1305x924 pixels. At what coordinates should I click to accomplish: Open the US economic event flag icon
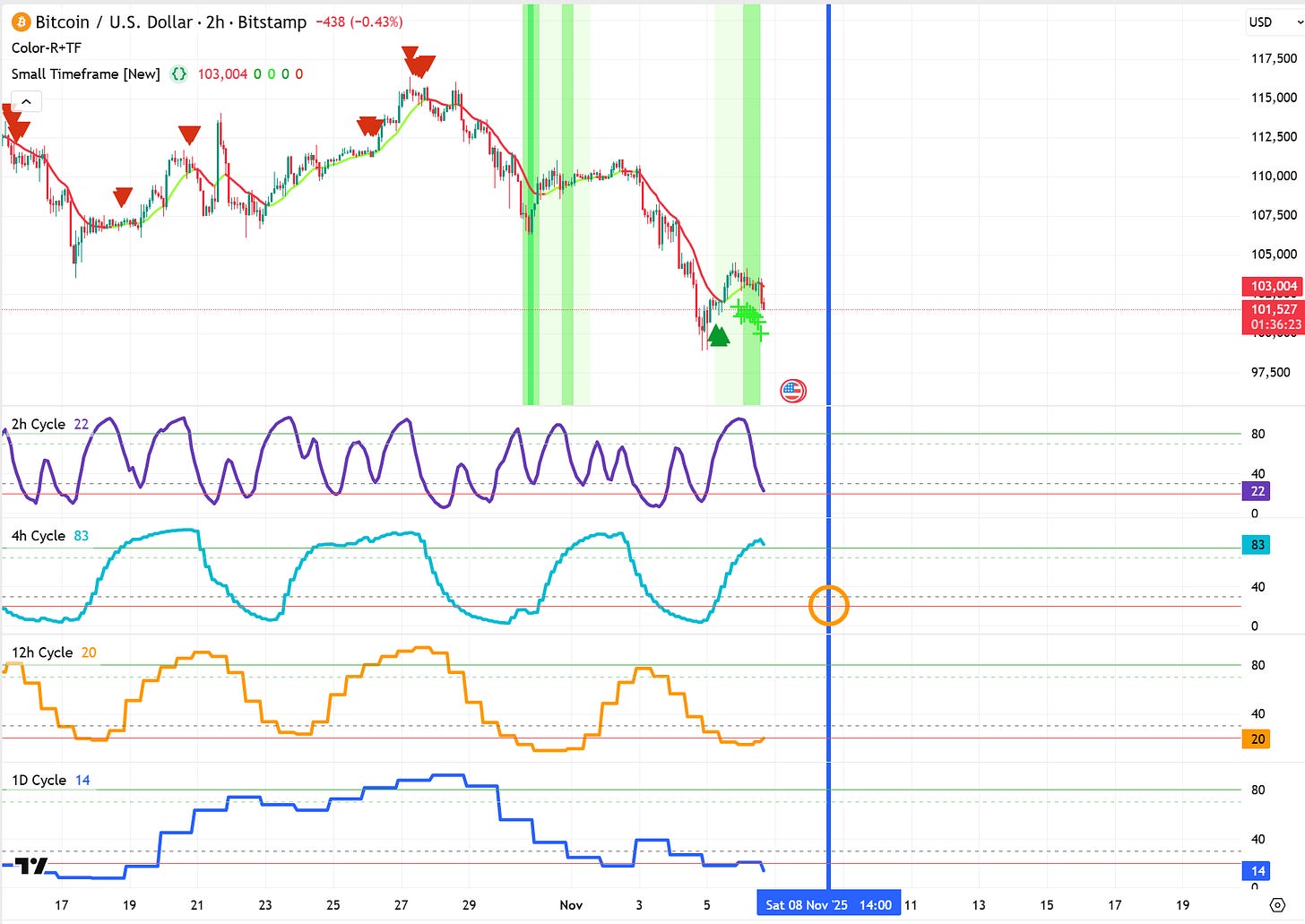(793, 390)
